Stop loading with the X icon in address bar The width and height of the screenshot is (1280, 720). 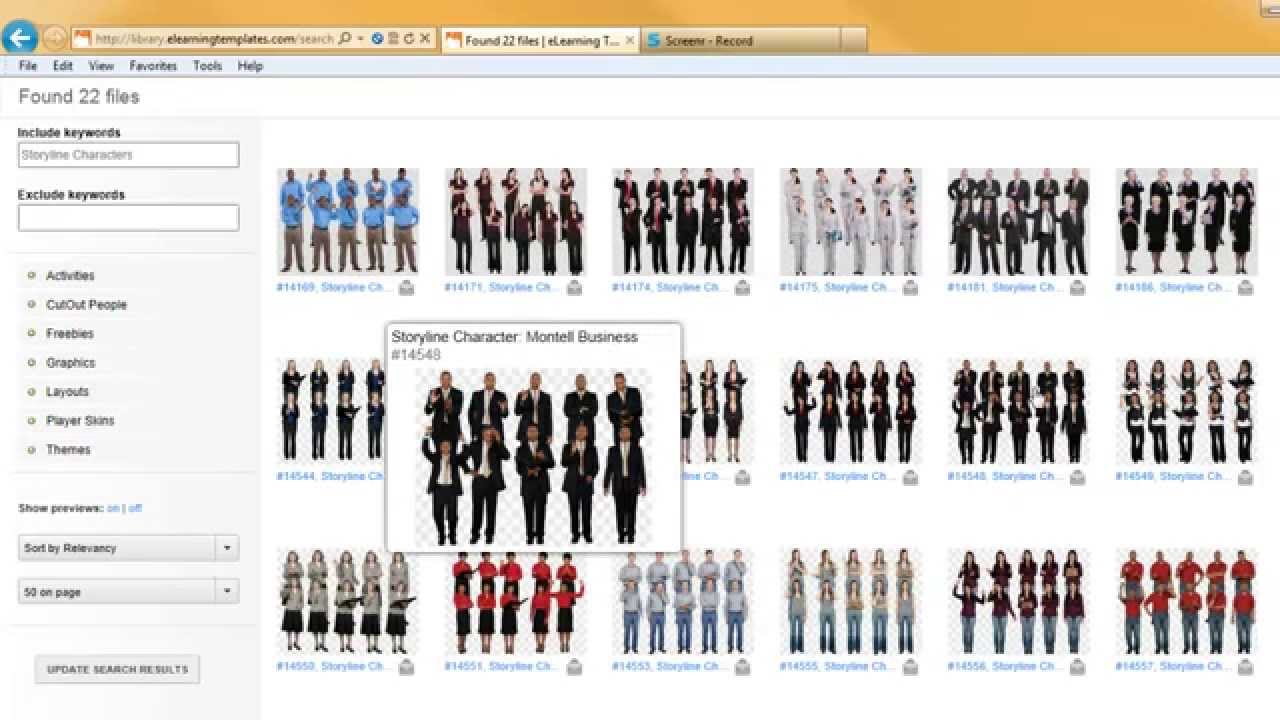click(x=425, y=39)
